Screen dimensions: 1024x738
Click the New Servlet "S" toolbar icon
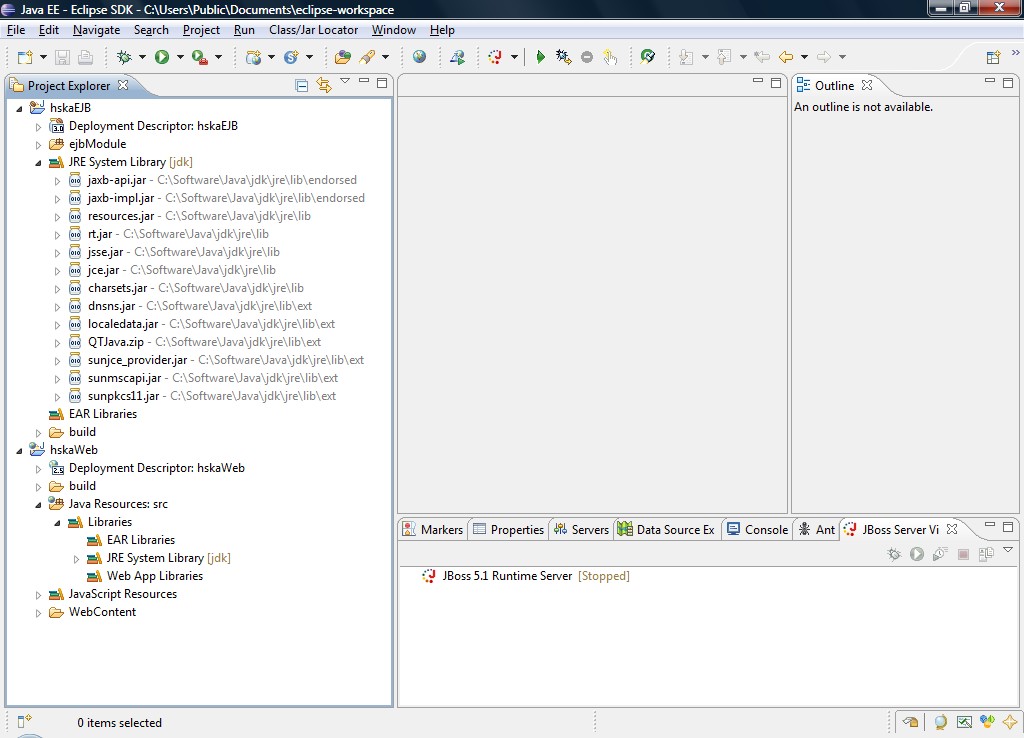tap(291, 57)
